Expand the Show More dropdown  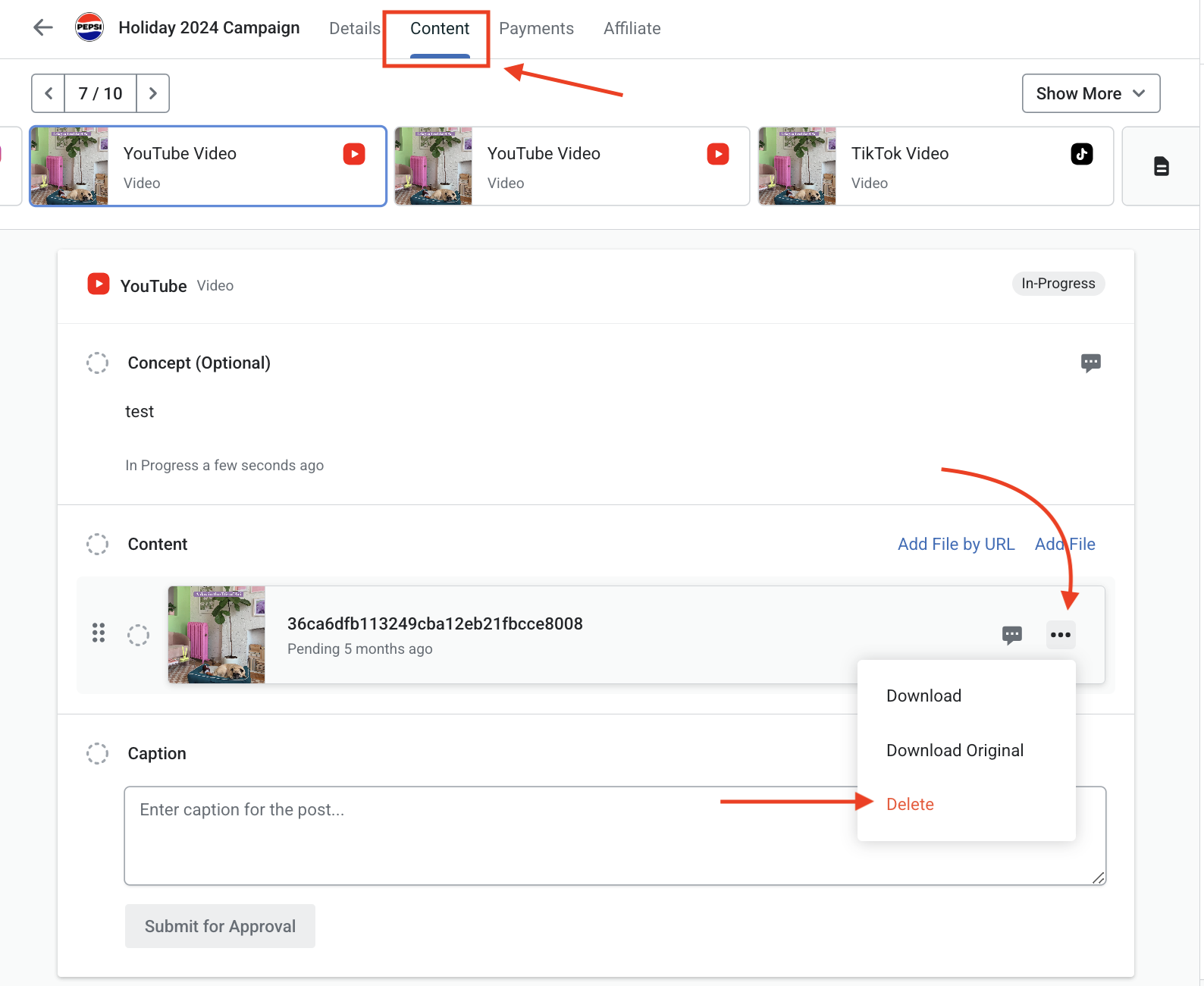tap(1090, 93)
